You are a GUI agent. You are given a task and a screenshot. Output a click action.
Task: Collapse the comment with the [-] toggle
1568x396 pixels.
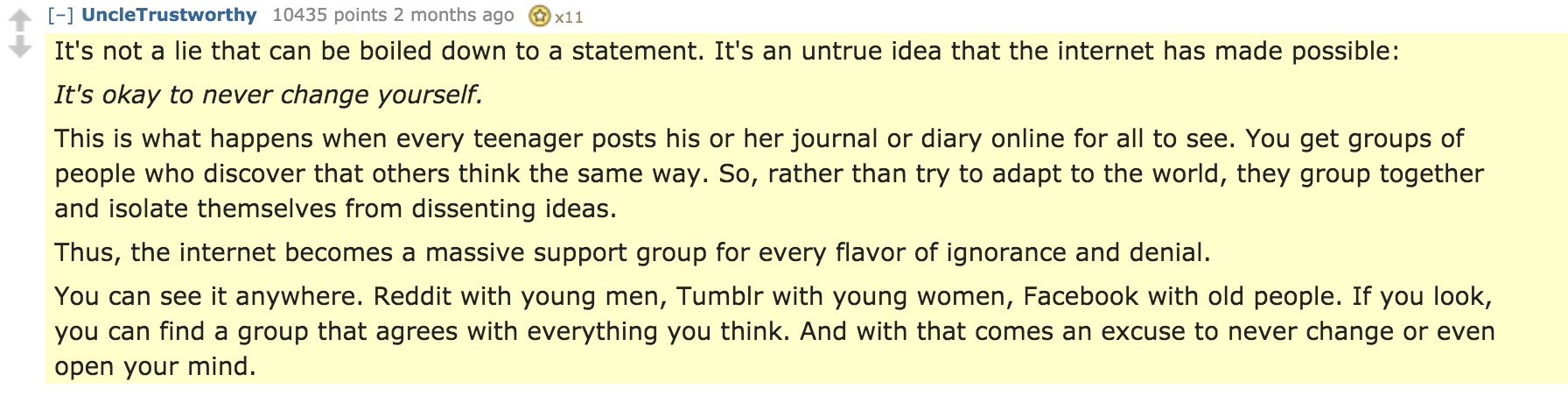(60, 15)
